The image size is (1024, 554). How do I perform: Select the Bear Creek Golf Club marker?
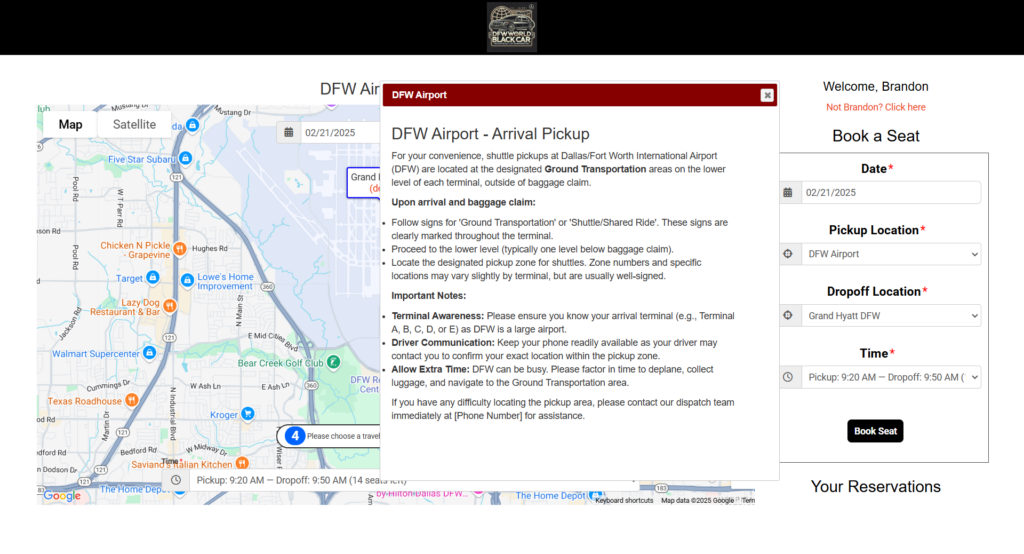pos(333,362)
